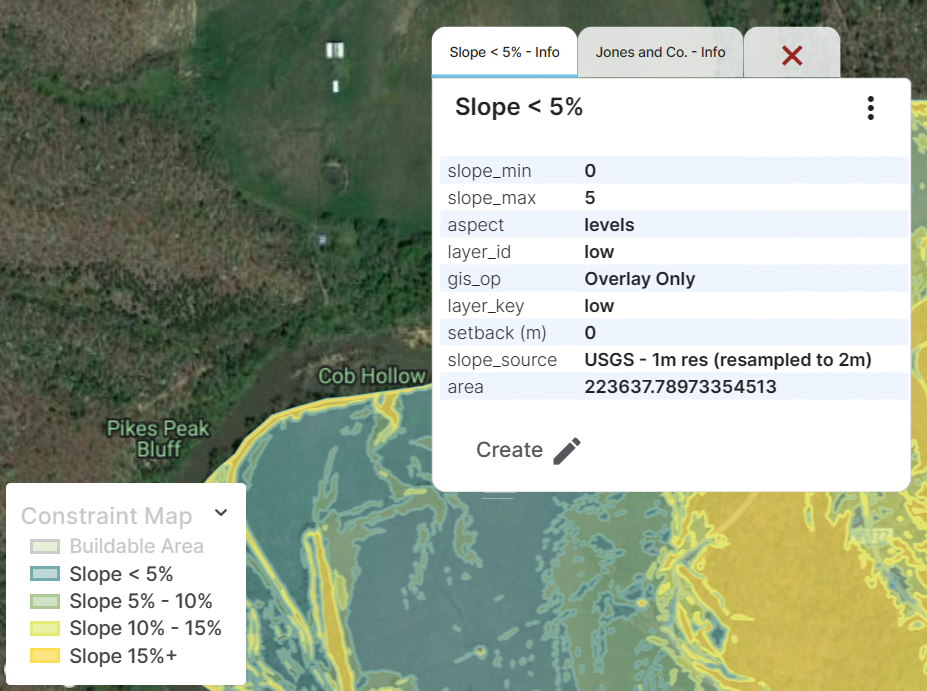This screenshot has width=927, height=691.
Task: Click the Slope 10% - 15% legend swatch
Action: tap(44, 628)
